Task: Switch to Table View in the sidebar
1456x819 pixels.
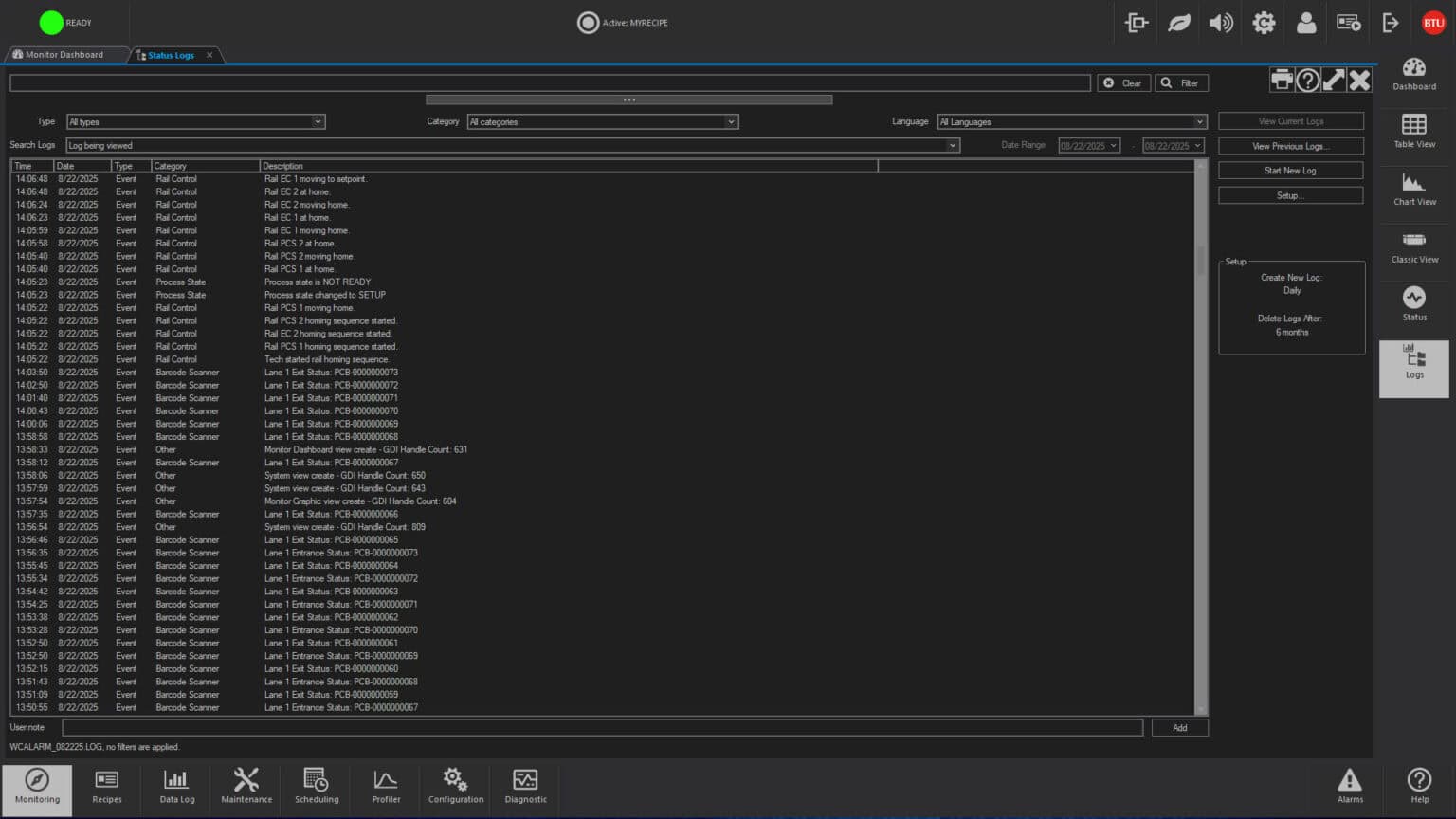Action: tap(1413, 132)
